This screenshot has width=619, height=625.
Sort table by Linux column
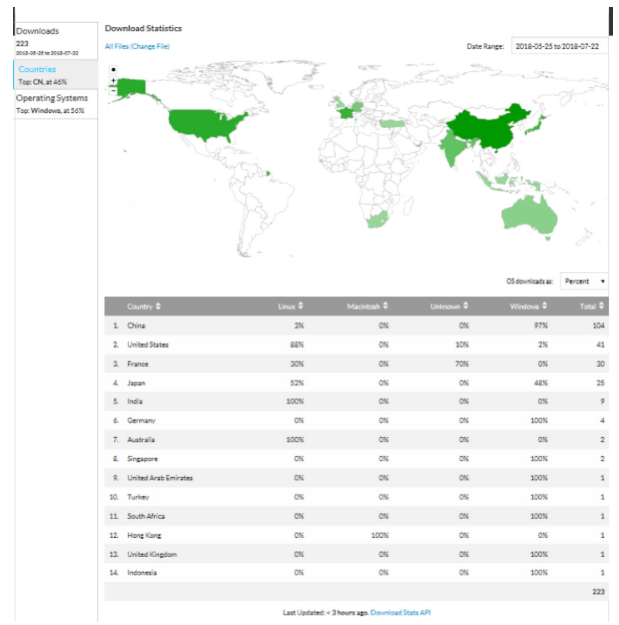tap(290, 306)
